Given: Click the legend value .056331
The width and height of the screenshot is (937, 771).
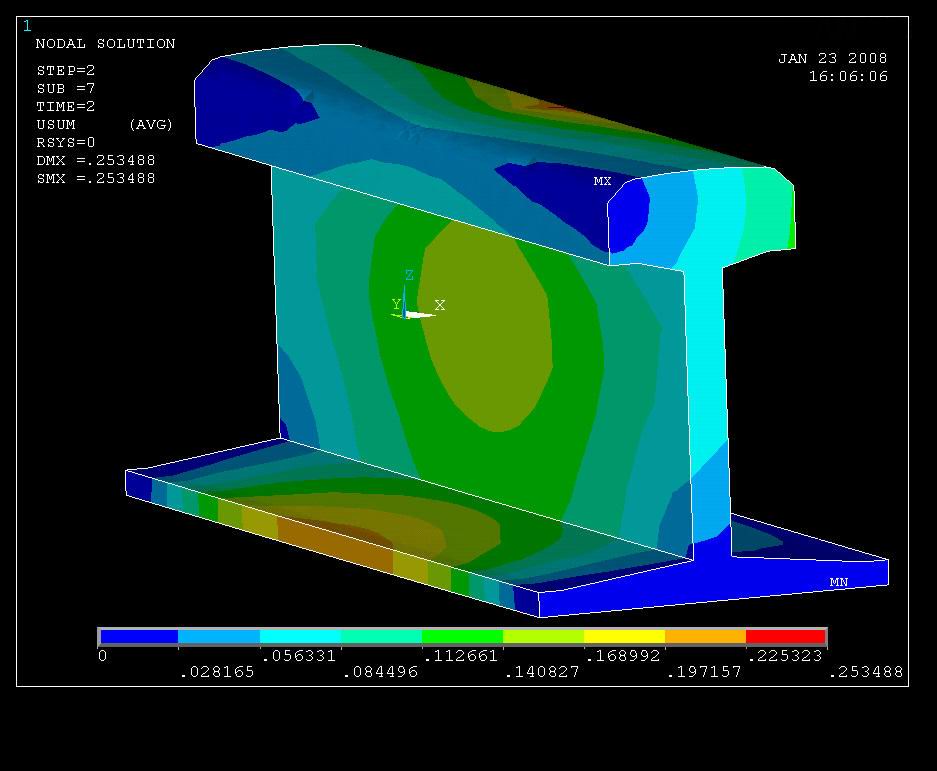Looking at the screenshot, I should (x=299, y=656).
